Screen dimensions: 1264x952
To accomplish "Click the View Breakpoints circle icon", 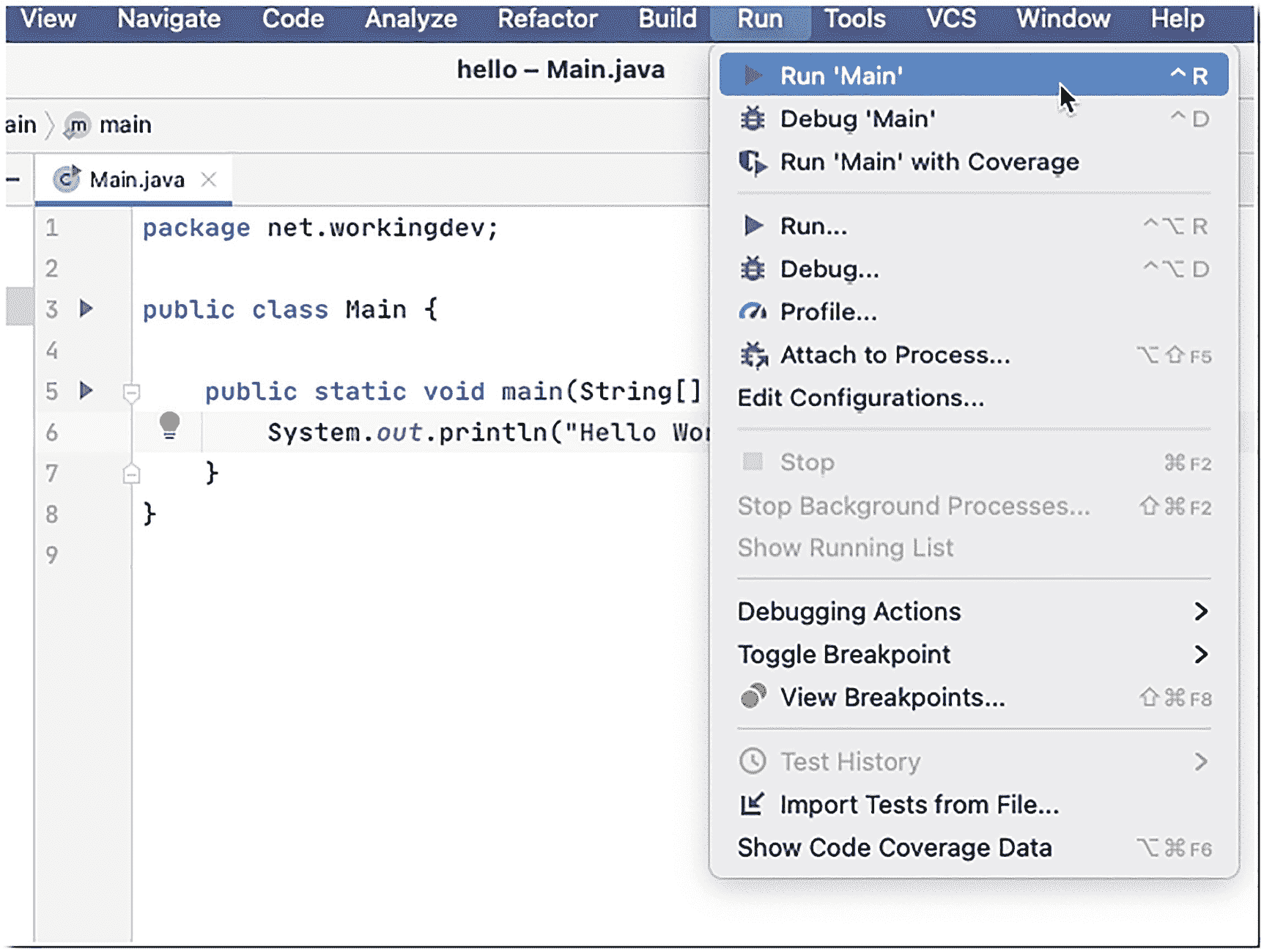I will (753, 696).
